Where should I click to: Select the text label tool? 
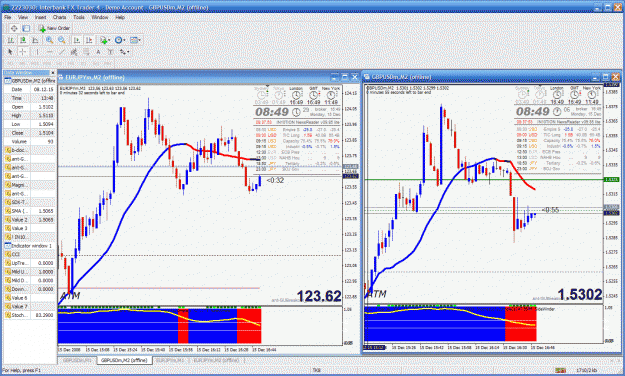click(x=110, y=52)
